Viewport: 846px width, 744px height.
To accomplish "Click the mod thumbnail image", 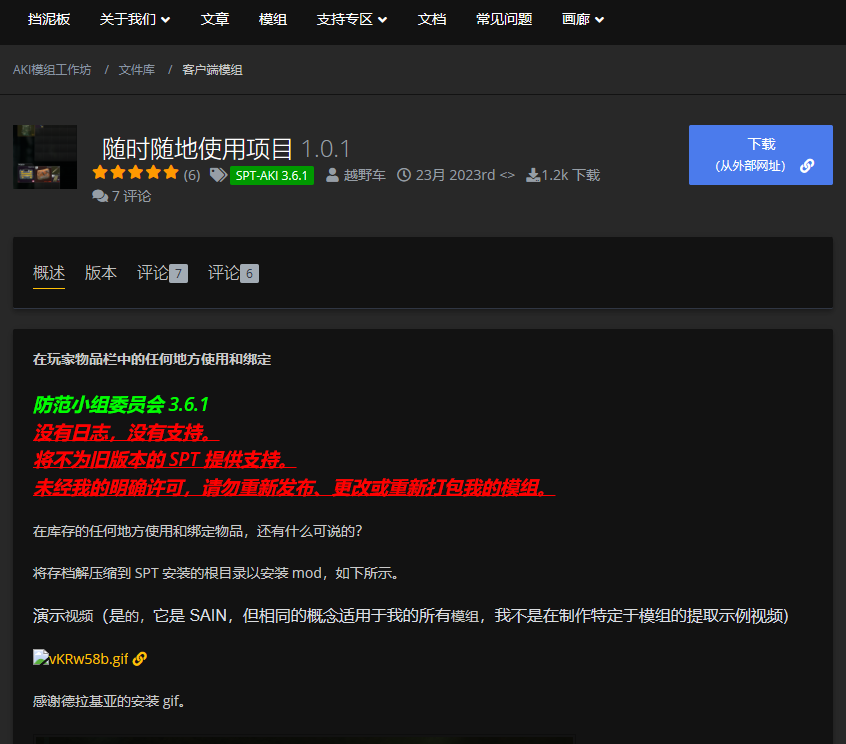I will (45, 157).
